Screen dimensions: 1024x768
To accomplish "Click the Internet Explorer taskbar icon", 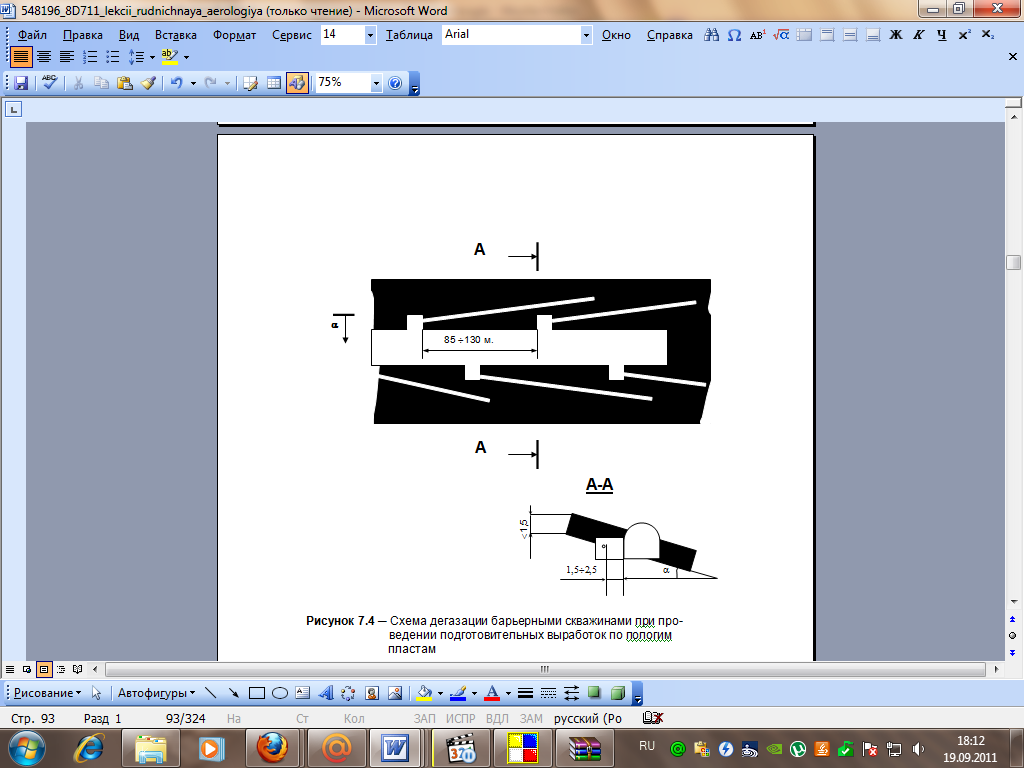I will [x=91, y=748].
